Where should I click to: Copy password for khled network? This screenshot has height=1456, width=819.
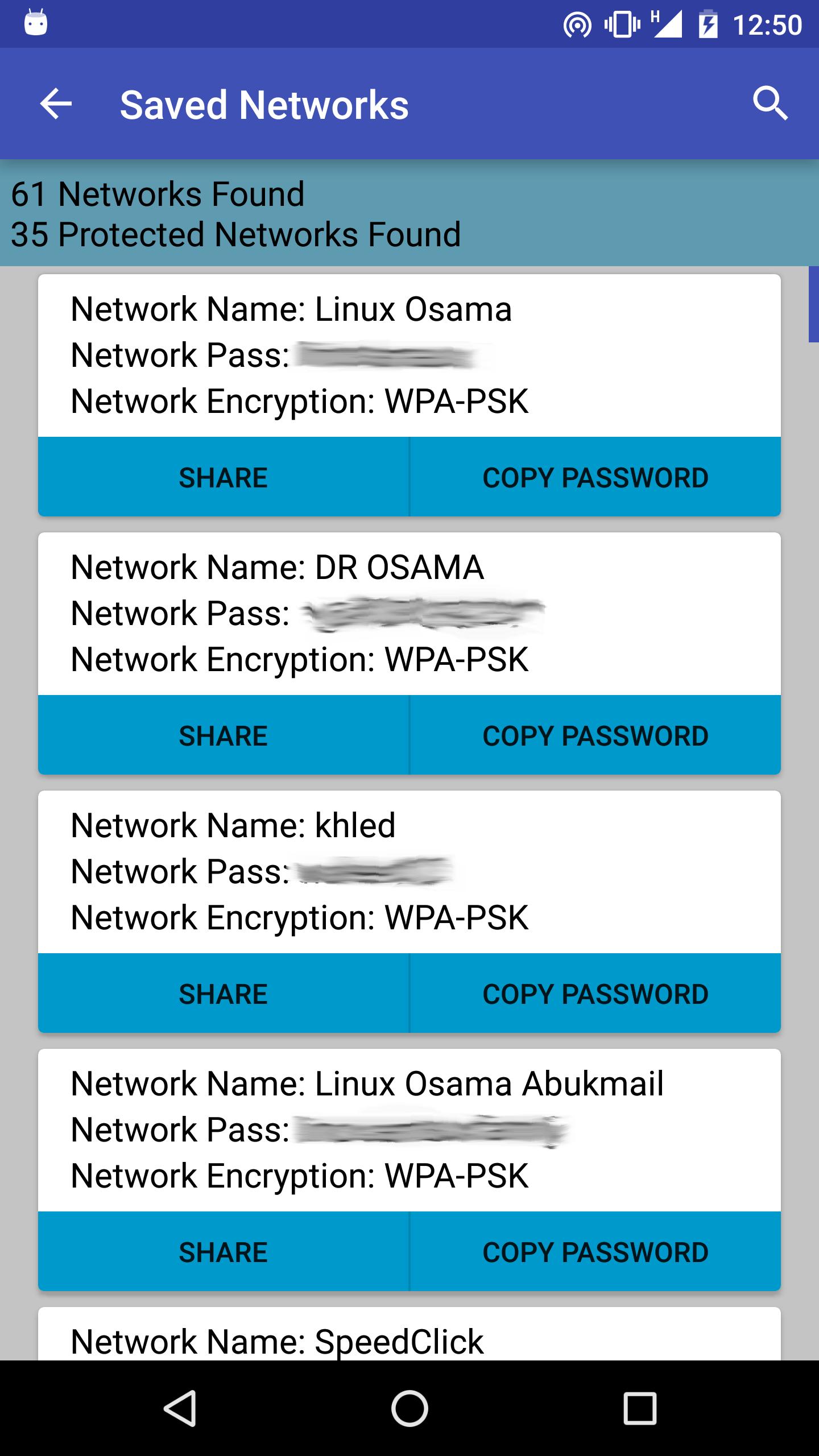[x=595, y=994]
